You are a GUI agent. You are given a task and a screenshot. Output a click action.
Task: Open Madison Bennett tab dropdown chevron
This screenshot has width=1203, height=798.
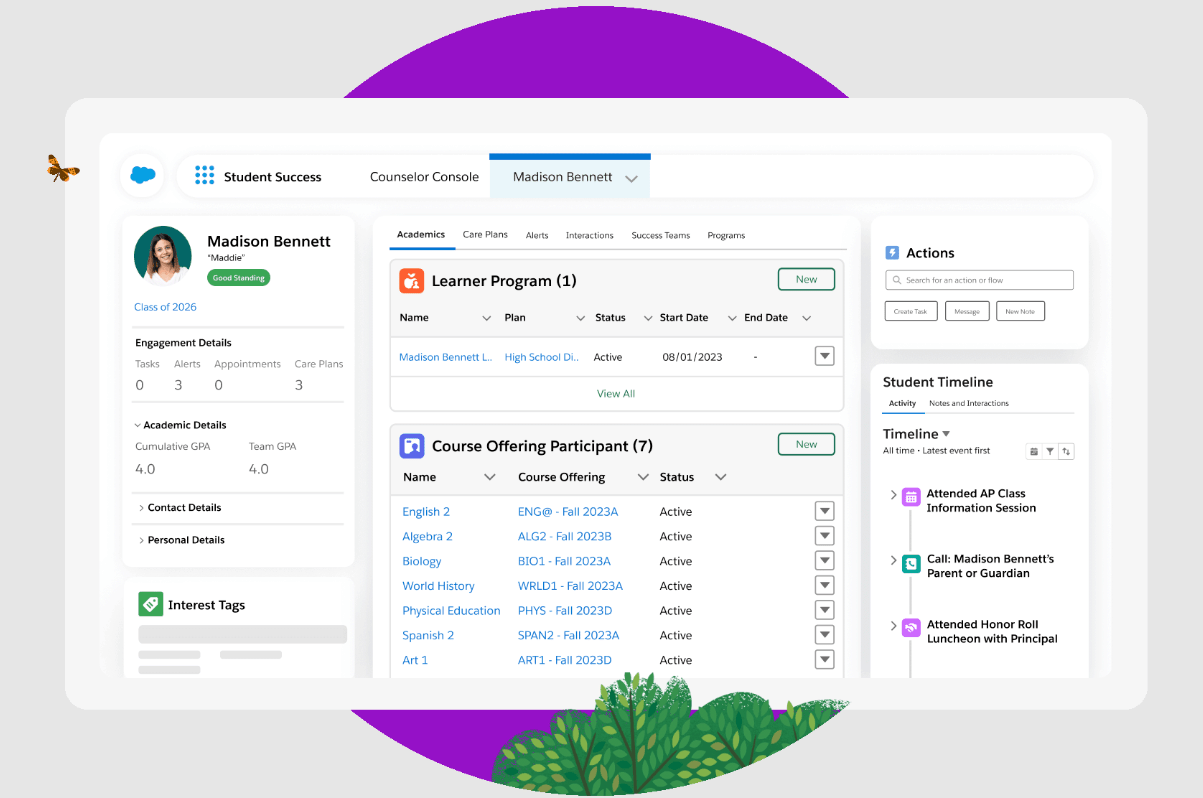pyautogui.click(x=631, y=178)
